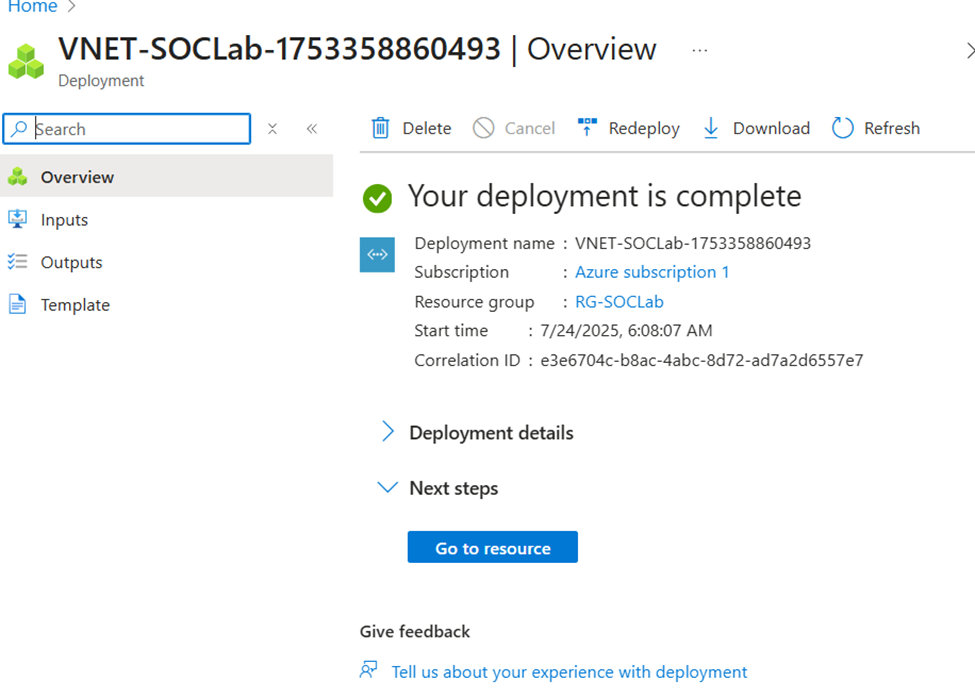
Task: Open Tell us about your experience link
Action: [x=569, y=671]
